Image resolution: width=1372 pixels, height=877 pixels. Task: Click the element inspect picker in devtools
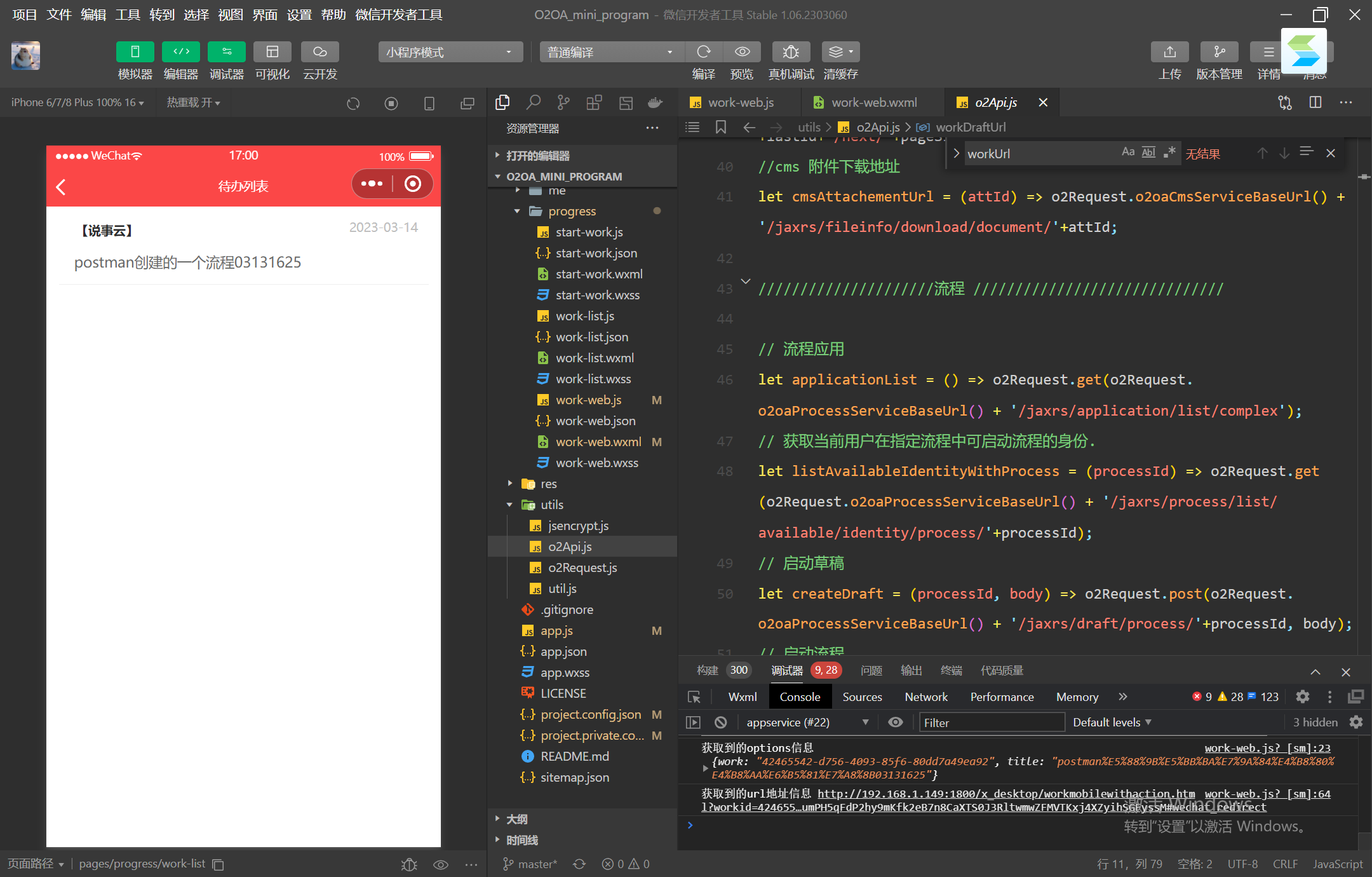694,697
